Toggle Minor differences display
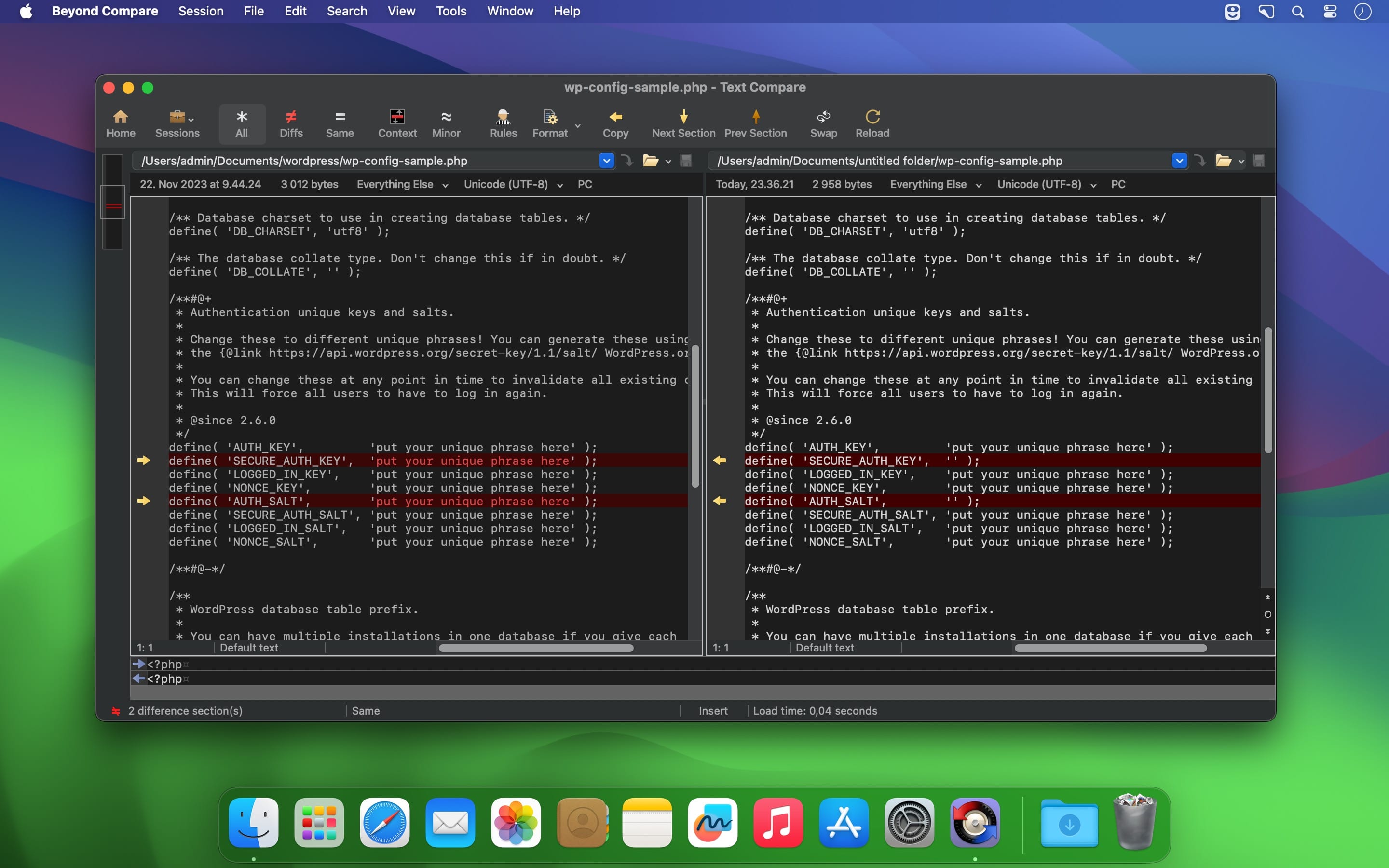The image size is (1389, 868). [x=446, y=124]
